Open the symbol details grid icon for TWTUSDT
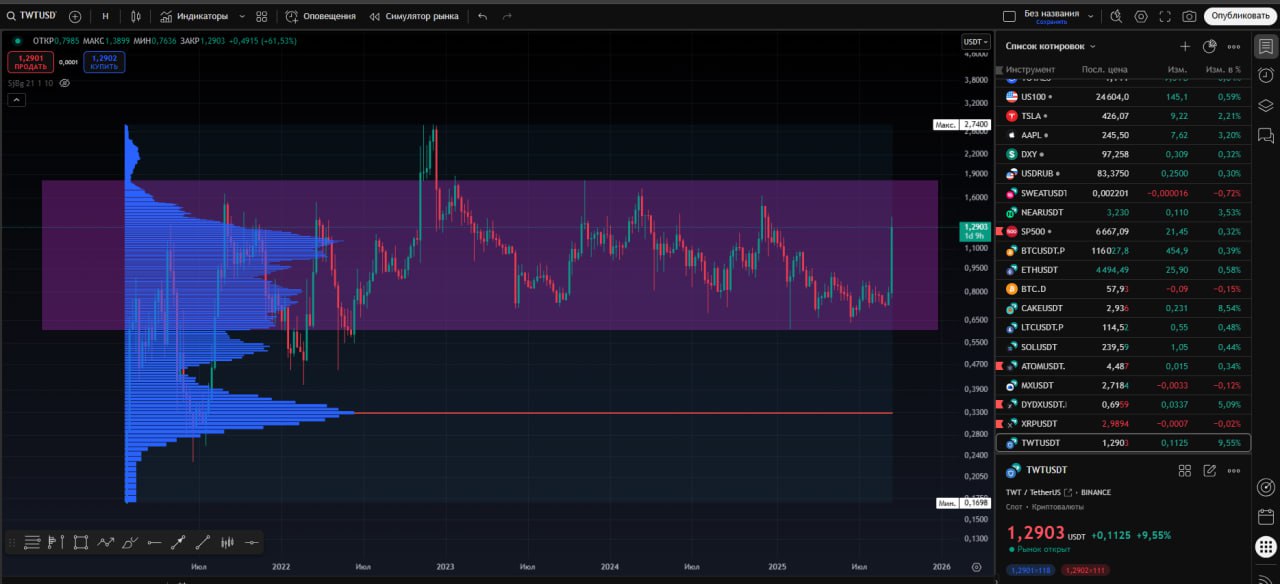 pyautogui.click(x=1185, y=470)
